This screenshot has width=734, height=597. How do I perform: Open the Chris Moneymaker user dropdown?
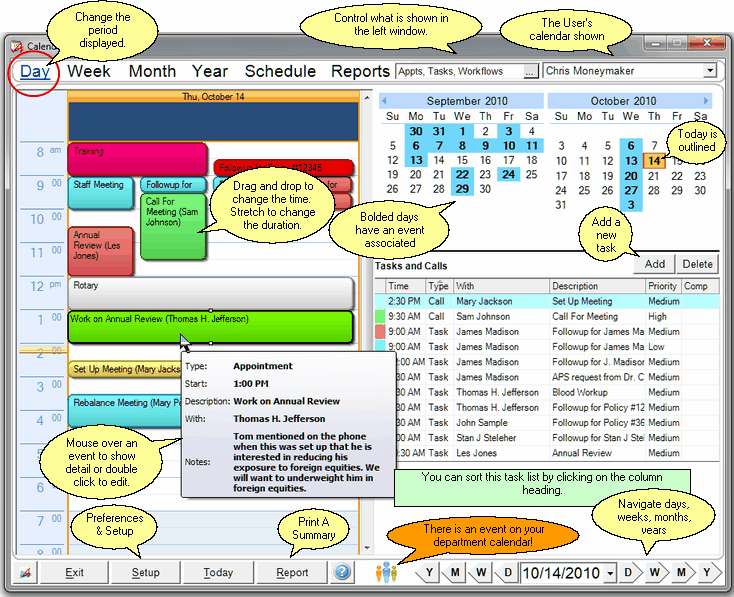(x=710, y=71)
